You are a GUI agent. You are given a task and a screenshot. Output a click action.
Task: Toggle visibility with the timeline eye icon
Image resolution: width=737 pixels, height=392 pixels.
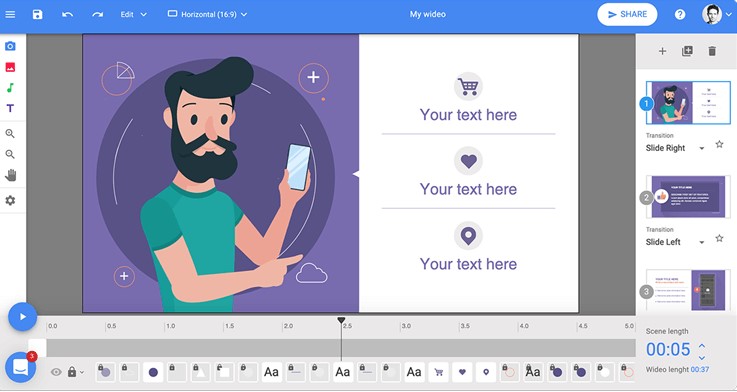tap(56, 372)
